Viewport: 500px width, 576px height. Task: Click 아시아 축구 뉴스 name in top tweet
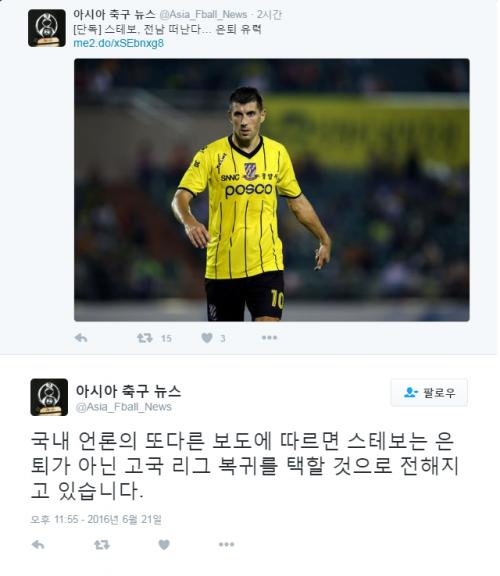[x=114, y=14]
